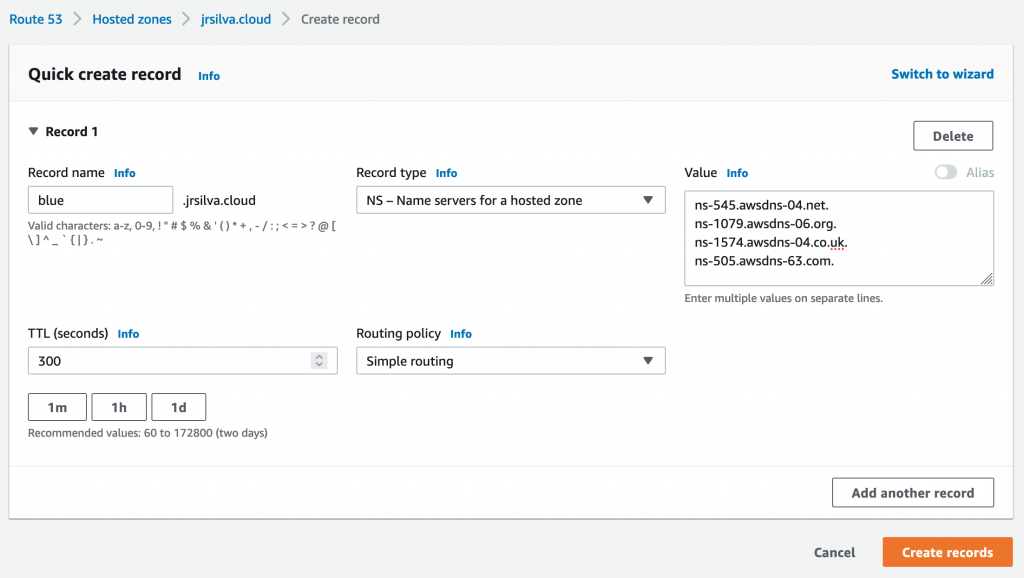
Task: Click the TTL seconds stepper arrows
Action: tap(319, 361)
